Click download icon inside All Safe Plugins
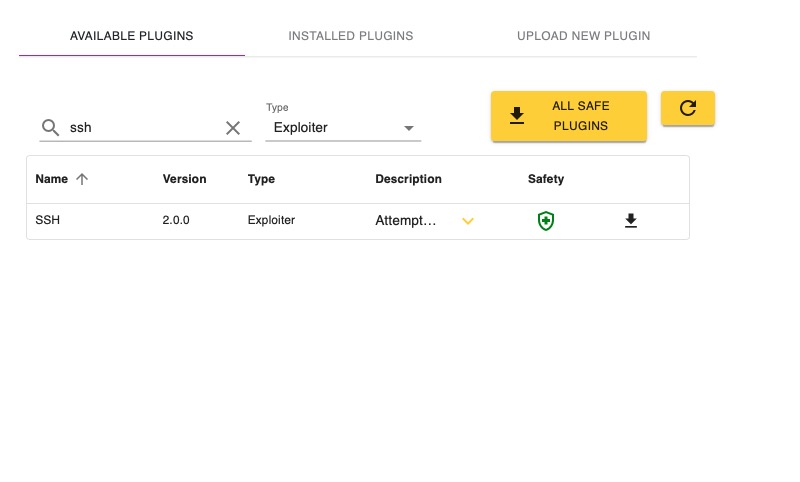800x482 pixels. (517, 116)
